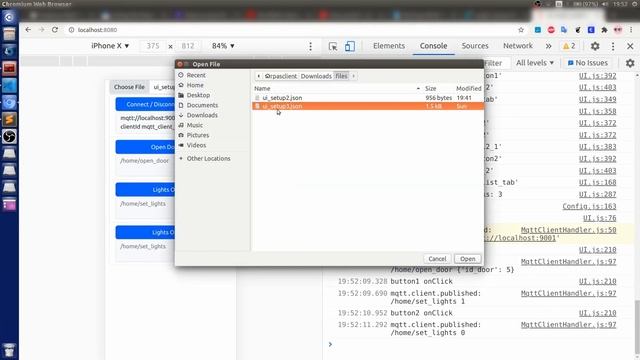Image resolution: width=640 pixels, height=360 pixels.
Task: Click the No Issues button
Action: click(588, 63)
